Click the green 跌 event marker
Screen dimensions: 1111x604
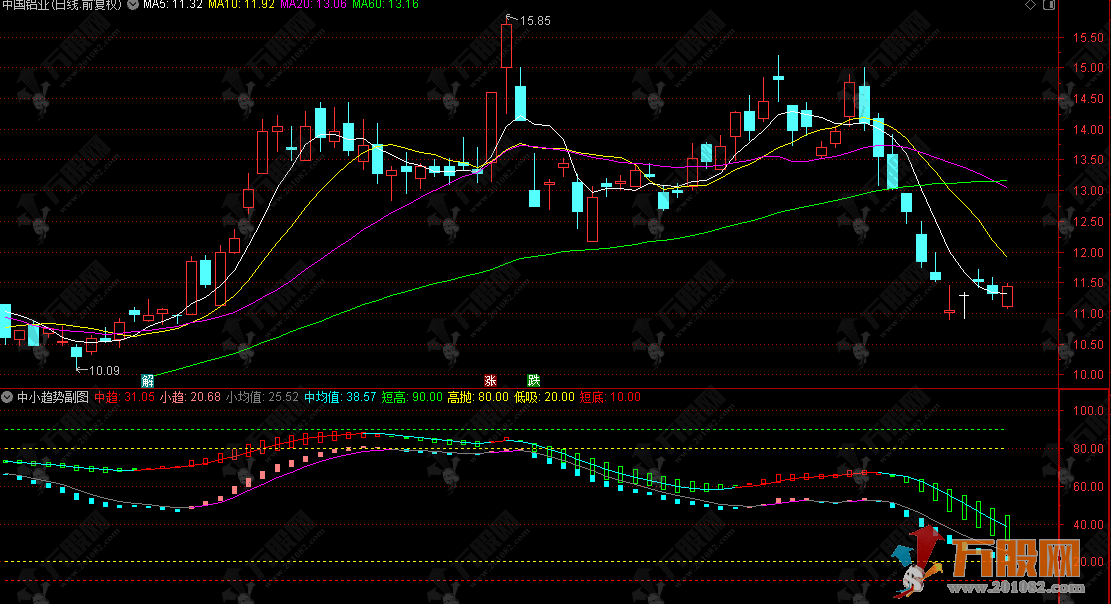pyautogui.click(x=534, y=381)
